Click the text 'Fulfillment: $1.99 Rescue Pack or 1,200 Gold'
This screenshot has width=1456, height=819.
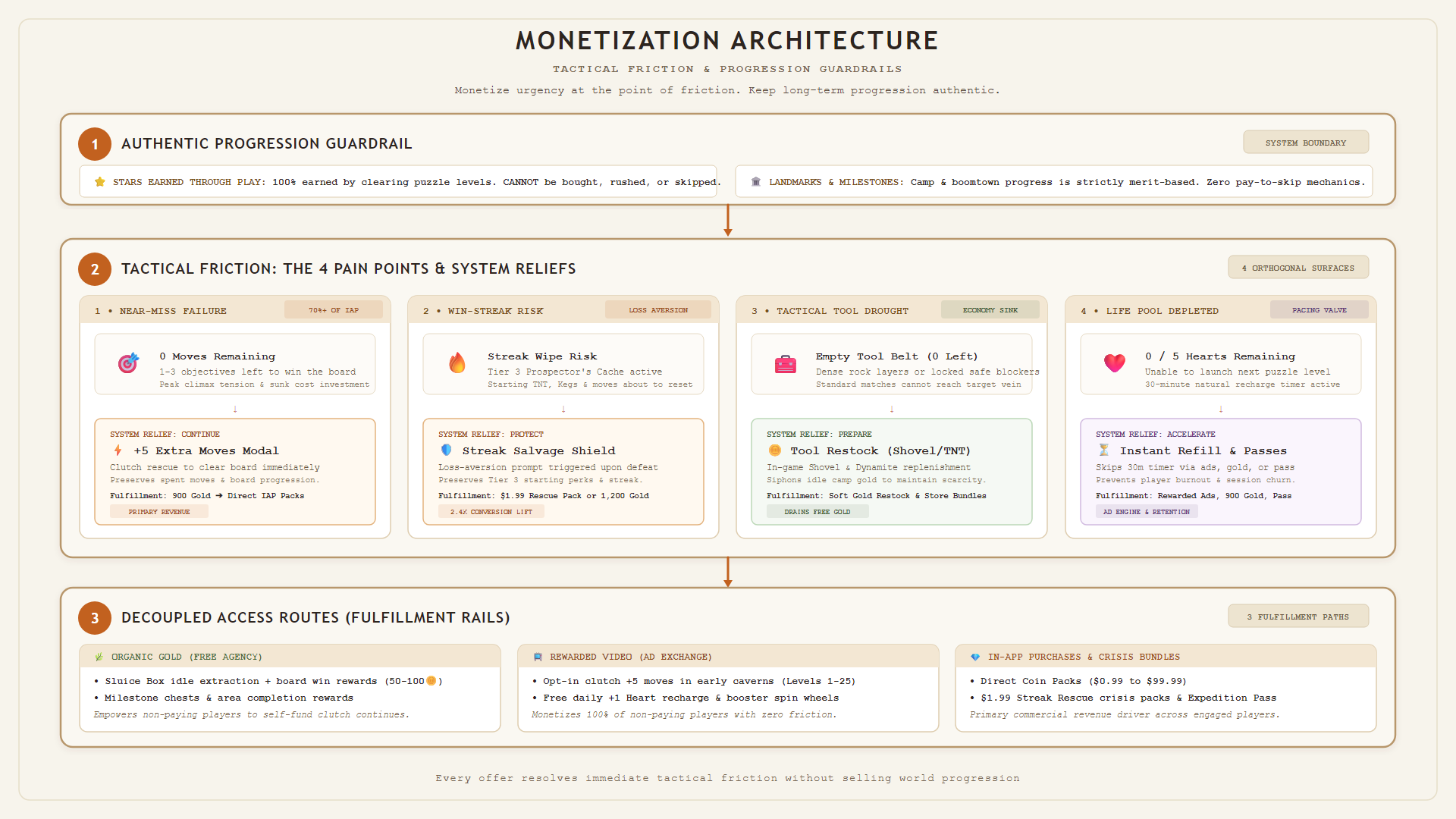click(x=544, y=496)
